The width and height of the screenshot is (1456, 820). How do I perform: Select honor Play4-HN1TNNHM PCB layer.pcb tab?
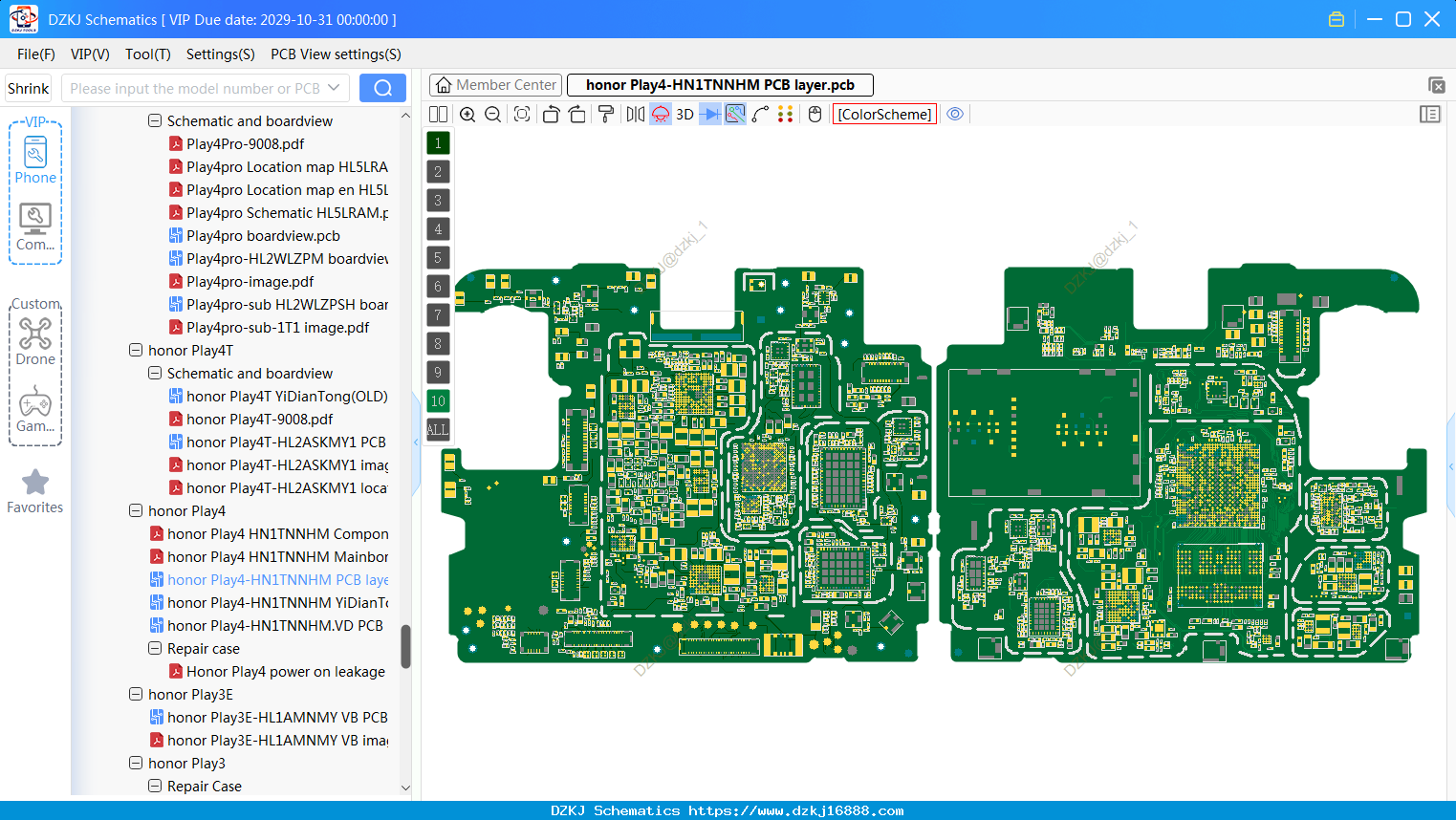[720, 85]
